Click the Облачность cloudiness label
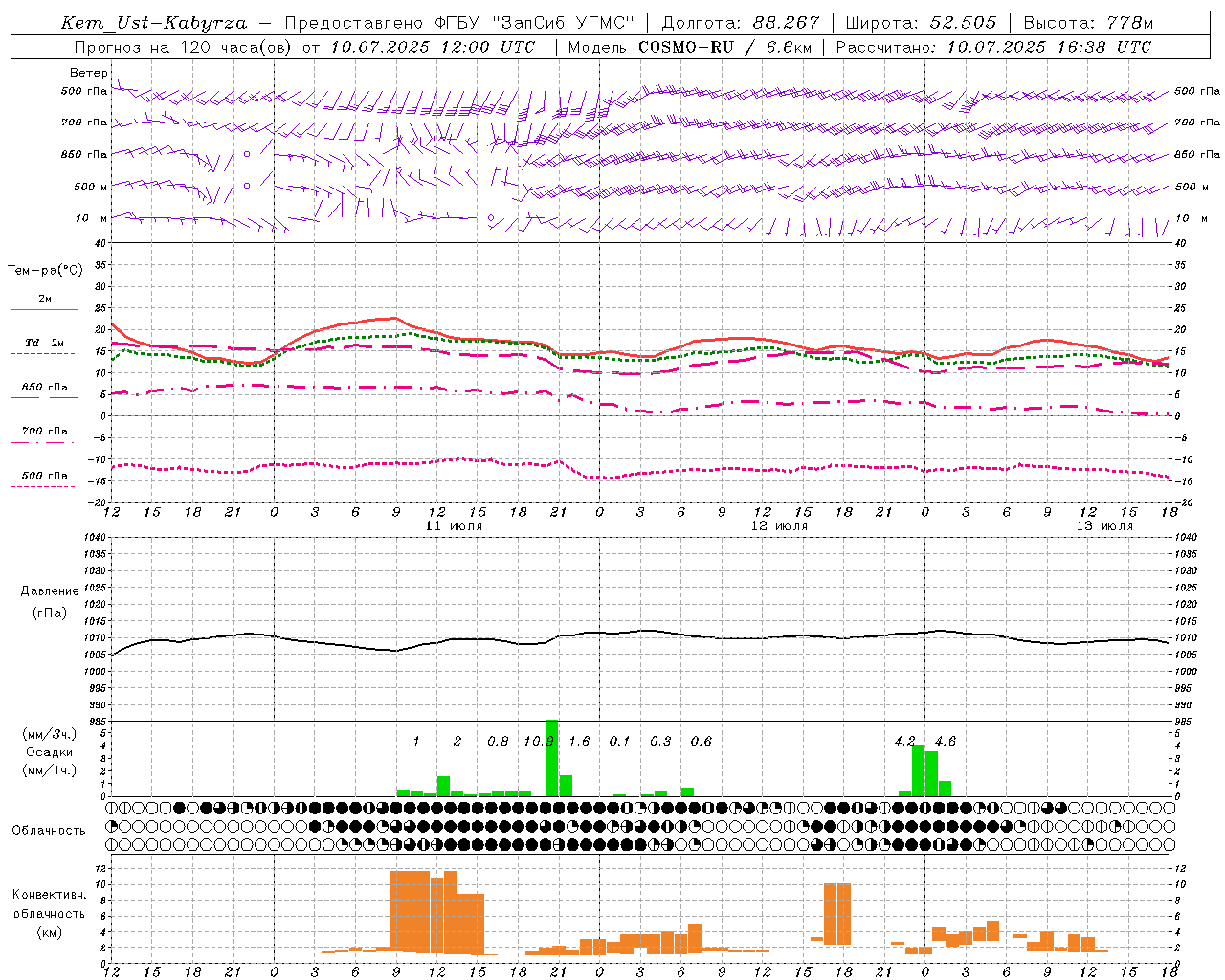Screen dimensions: 1225x980 49,831
